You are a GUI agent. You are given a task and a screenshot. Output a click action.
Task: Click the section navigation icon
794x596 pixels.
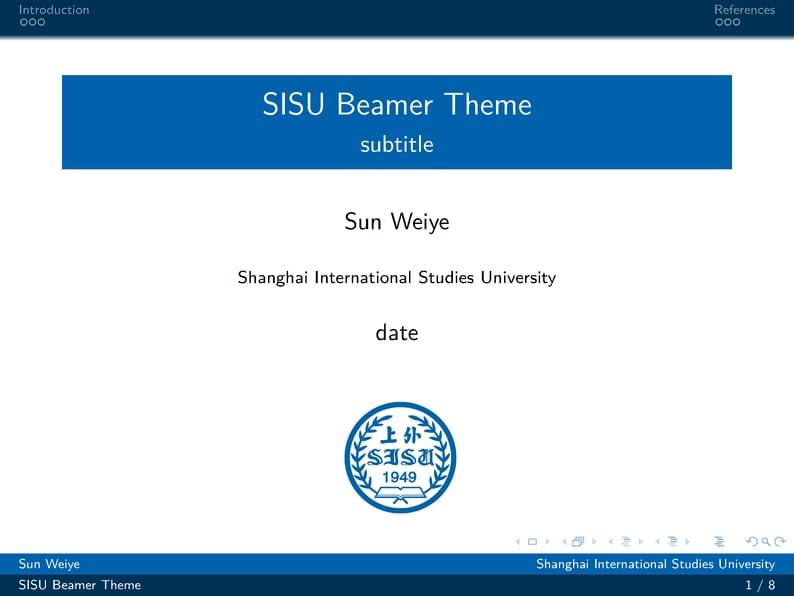coord(672,542)
